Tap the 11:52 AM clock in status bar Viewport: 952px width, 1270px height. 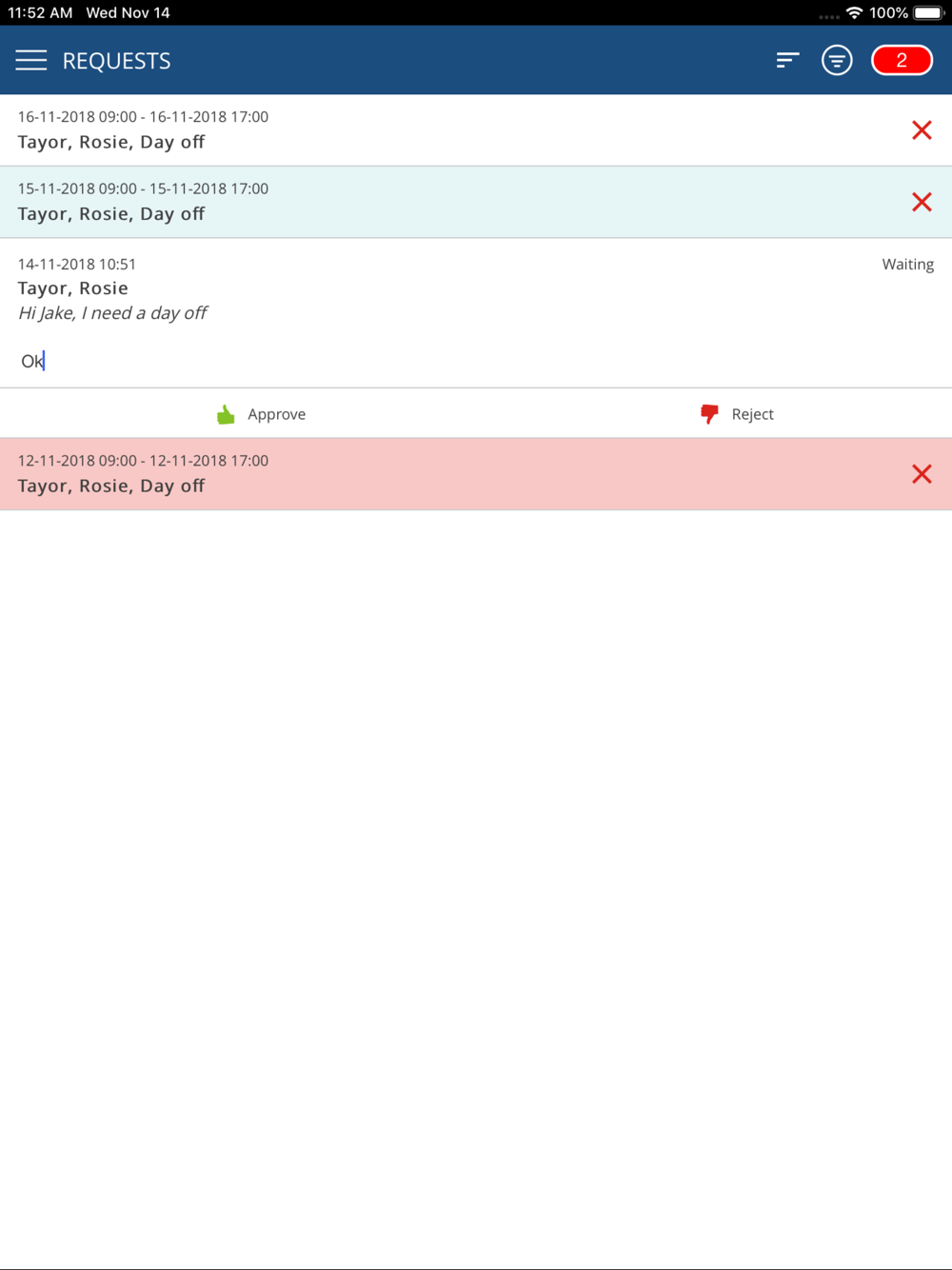[40, 12]
